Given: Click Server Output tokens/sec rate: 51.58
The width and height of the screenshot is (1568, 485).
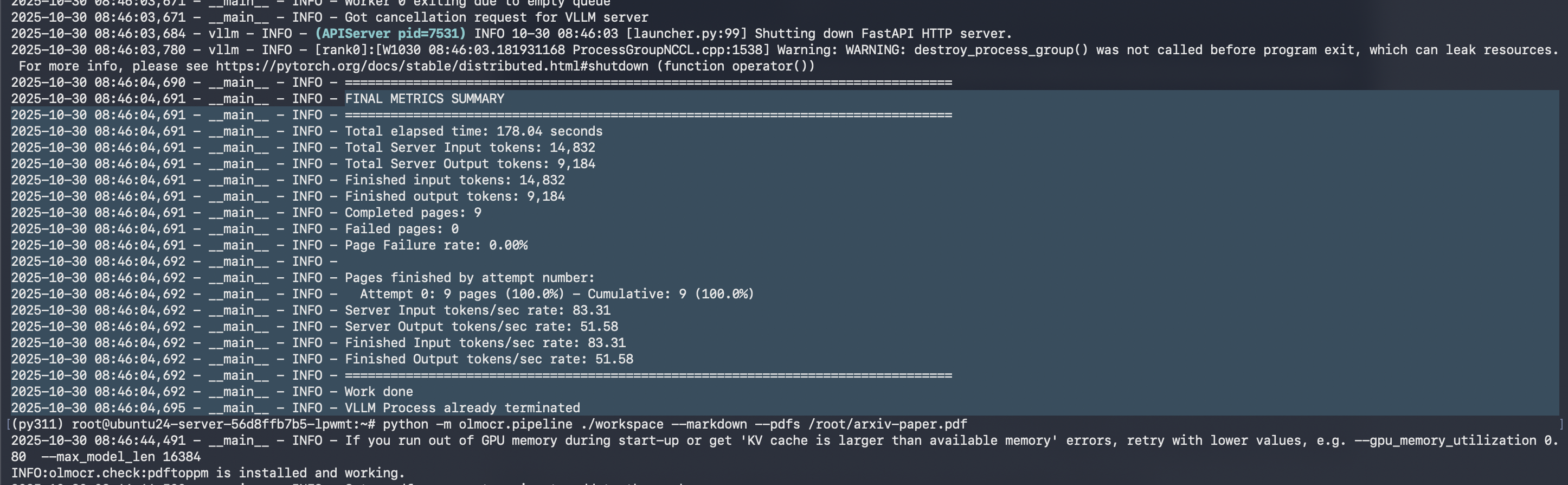Looking at the screenshot, I should click(x=481, y=327).
